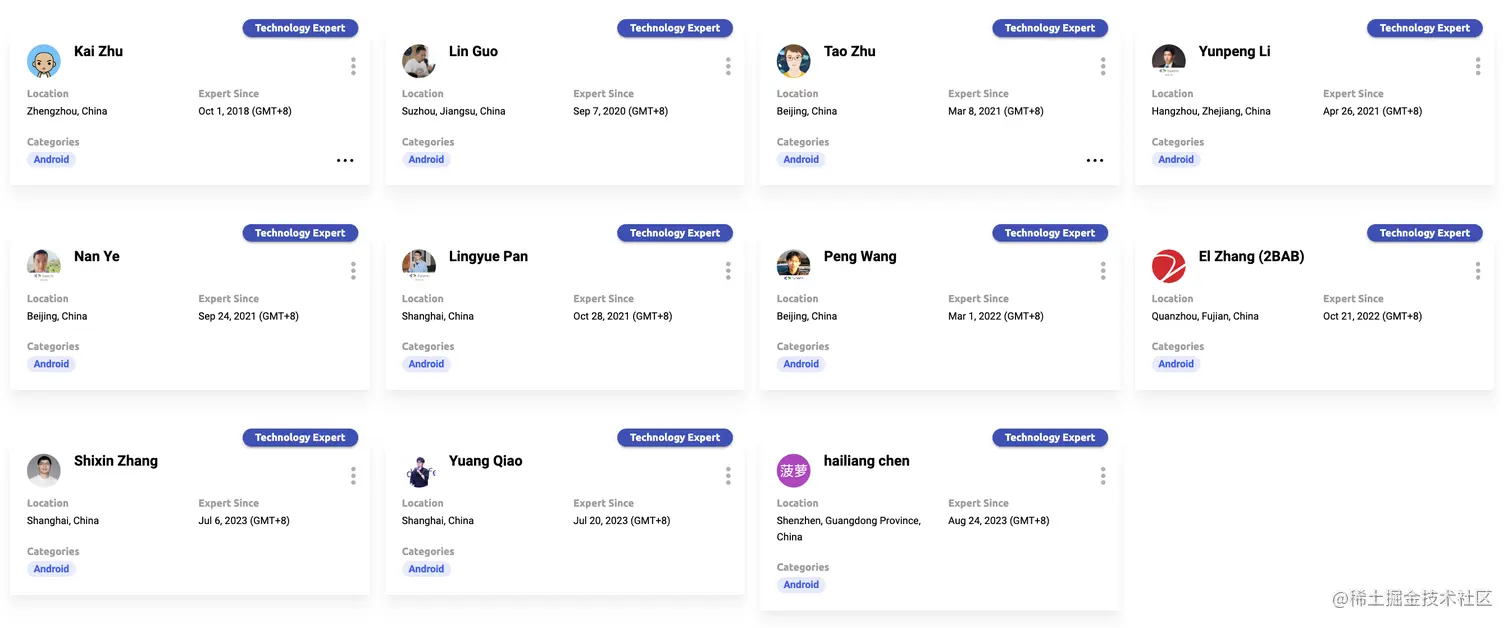
Task: Open the three-dot menu for El Zhang (2BAB)
Action: (x=1478, y=271)
